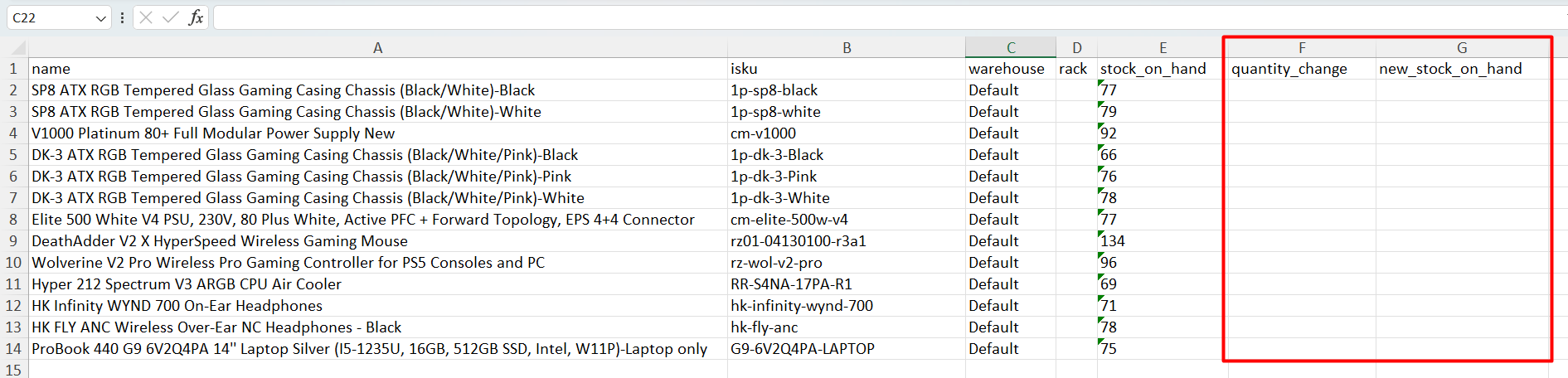Click the Enter checkmark icon in formula bar
Viewport: 1568px width, 378px height.
(171, 17)
